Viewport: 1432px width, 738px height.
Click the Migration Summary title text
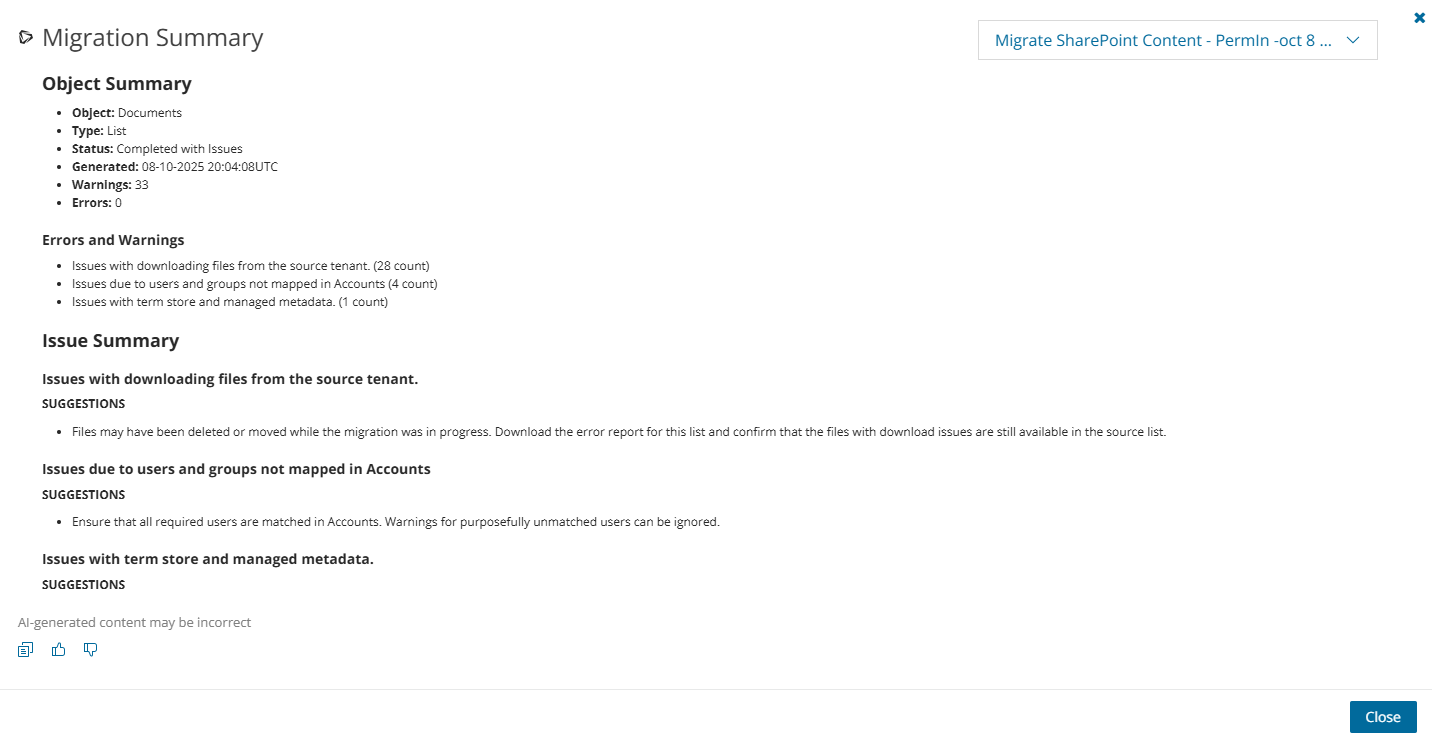[152, 38]
